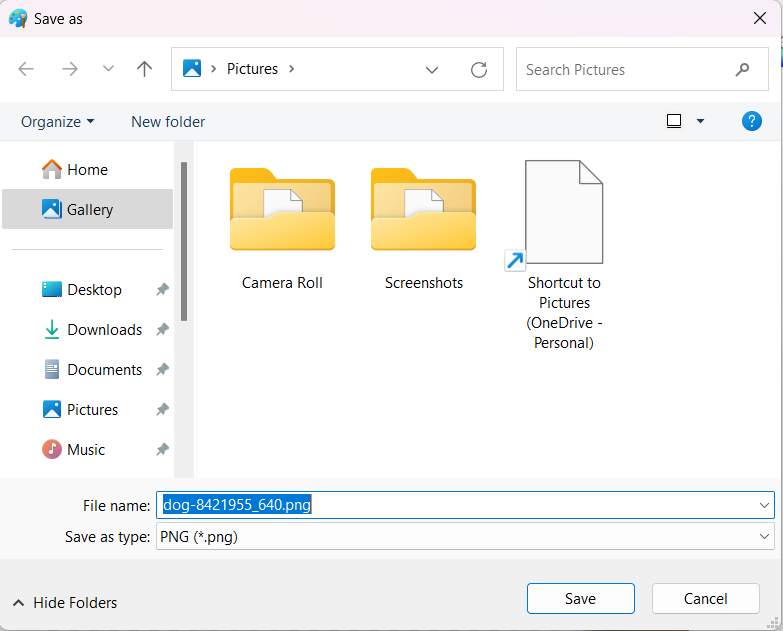
Task: Open the Help question mark icon
Action: pos(752,121)
